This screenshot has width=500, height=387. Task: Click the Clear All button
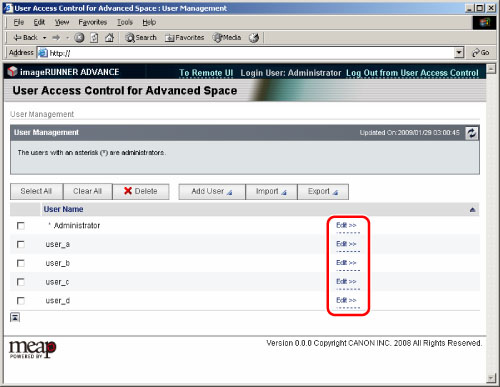tap(87, 192)
